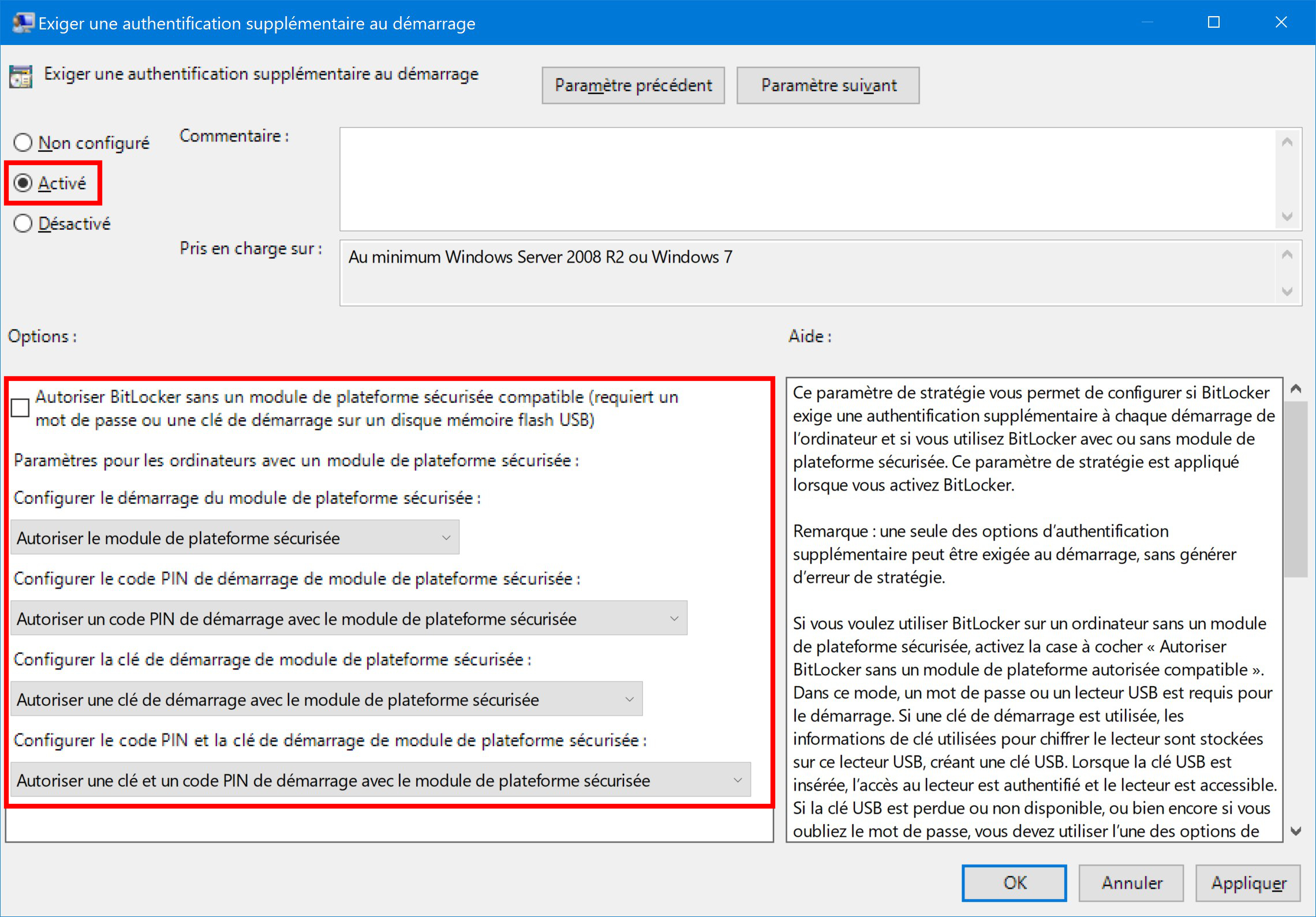Click the 'Commentaire :' label

tap(234, 136)
